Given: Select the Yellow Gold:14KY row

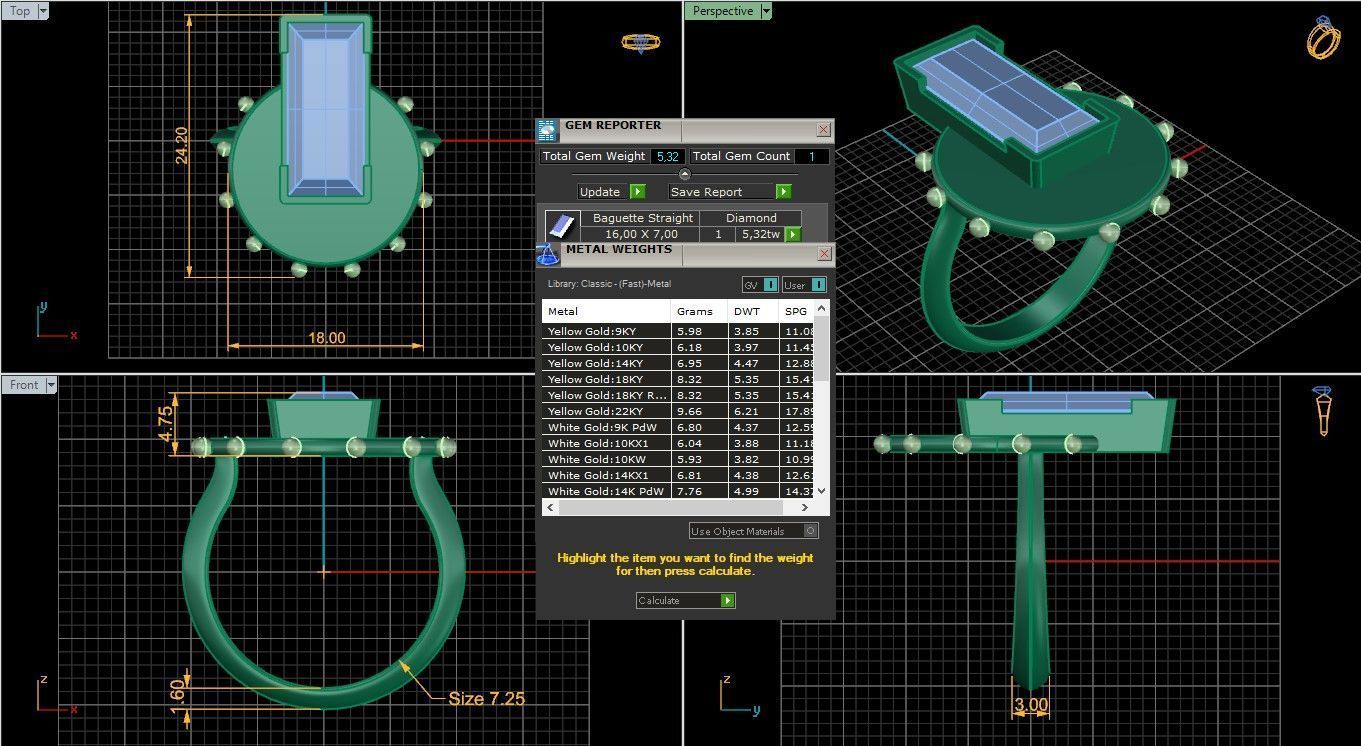Looking at the screenshot, I should coord(679,363).
